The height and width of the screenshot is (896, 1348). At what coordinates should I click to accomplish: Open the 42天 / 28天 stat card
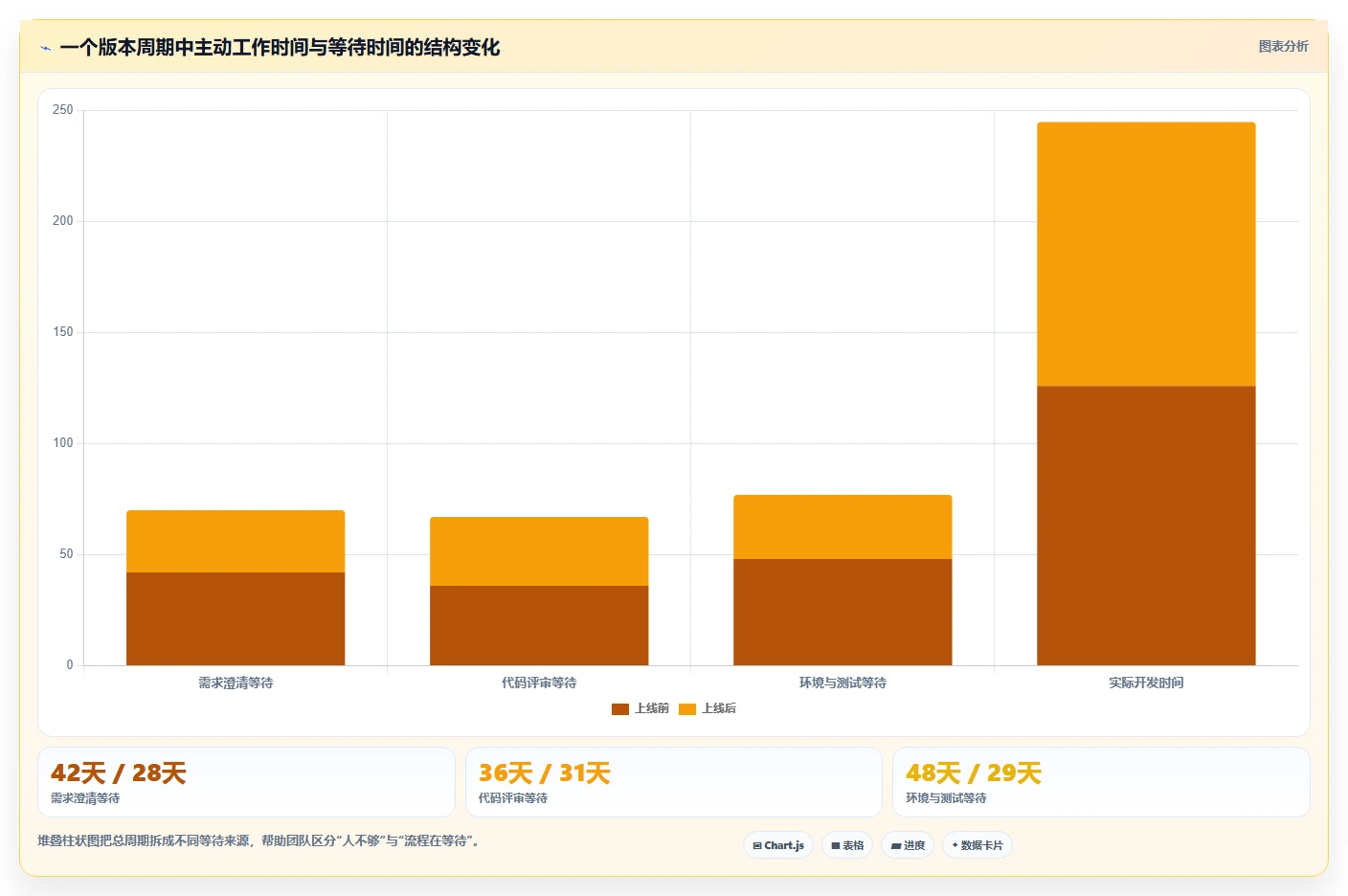pyautogui.click(x=246, y=782)
